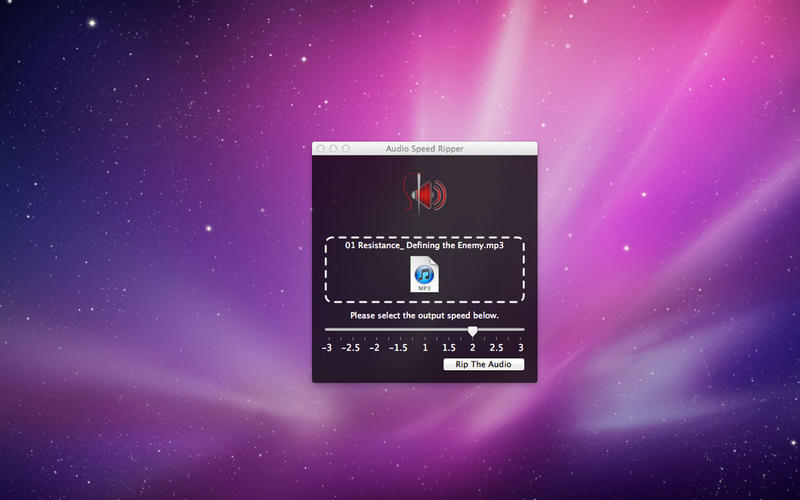This screenshot has width=800, height=500.
Task: Click 'Please select the output speed below' text
Action: [424, 315]
